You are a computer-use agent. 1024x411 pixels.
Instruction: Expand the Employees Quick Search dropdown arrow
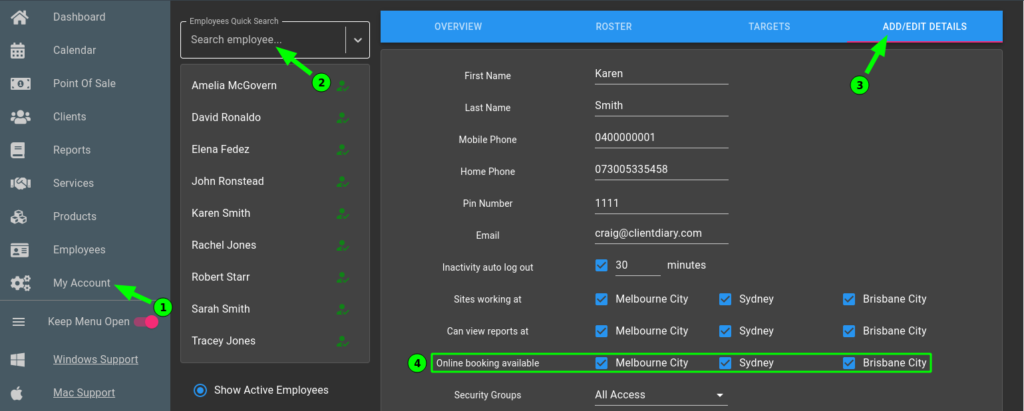tap(357, 40)
